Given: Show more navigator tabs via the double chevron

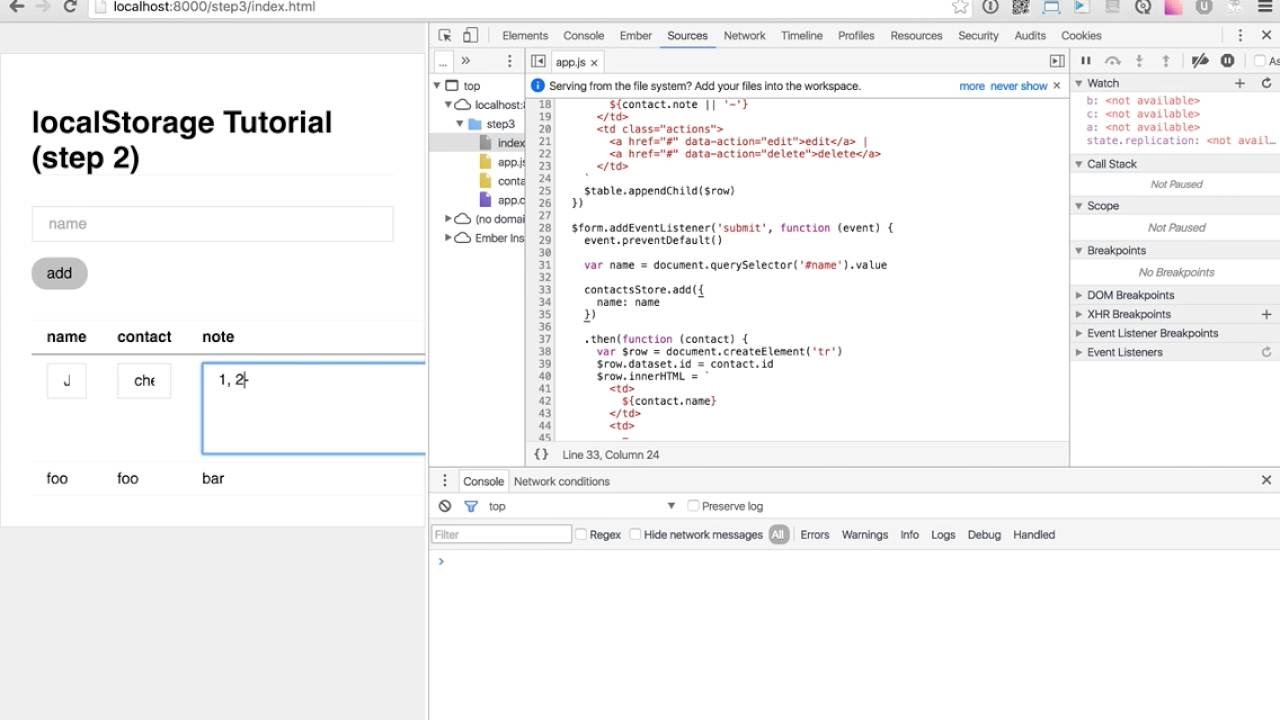Looking at the screenshot, I should [x=465, y=61].
